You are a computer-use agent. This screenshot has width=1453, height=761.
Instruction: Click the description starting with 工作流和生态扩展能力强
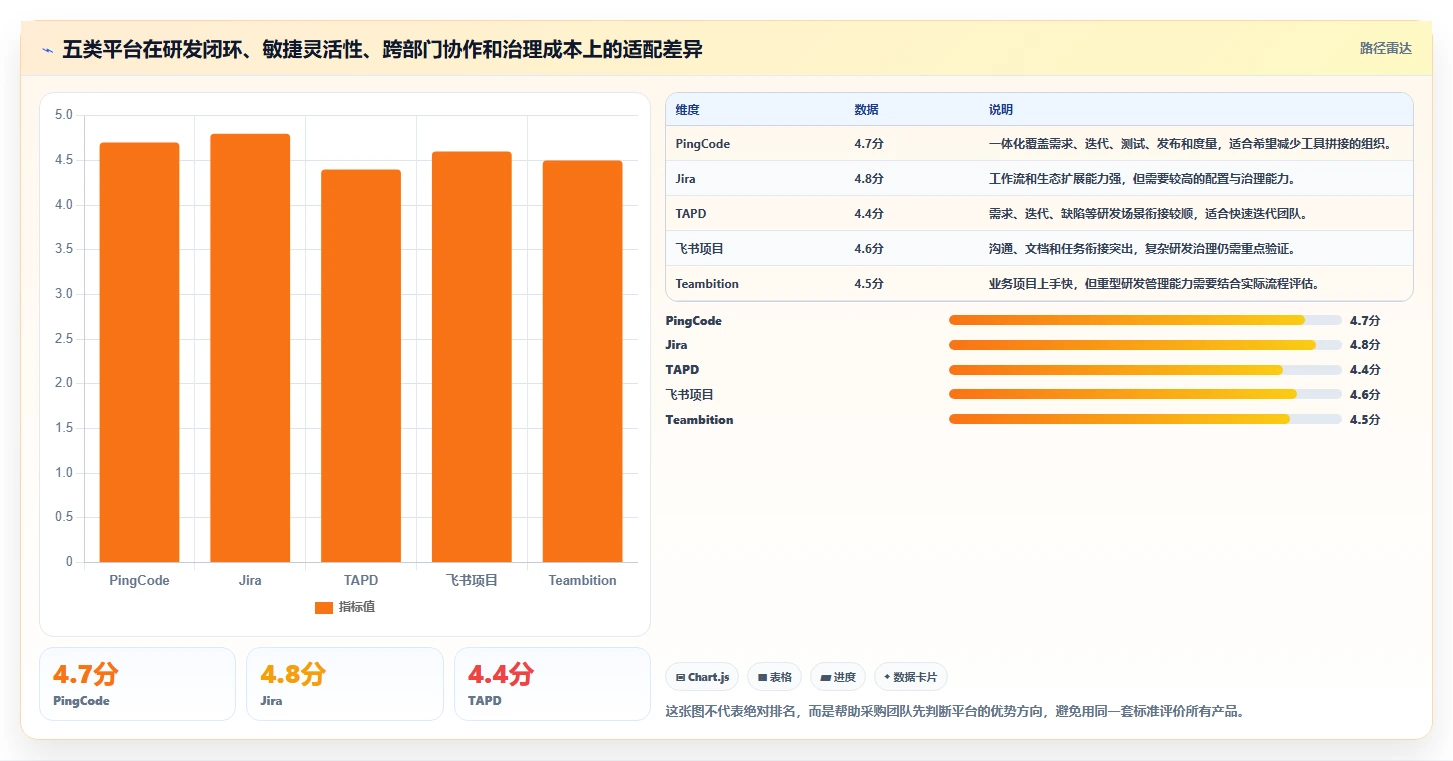1142,179
